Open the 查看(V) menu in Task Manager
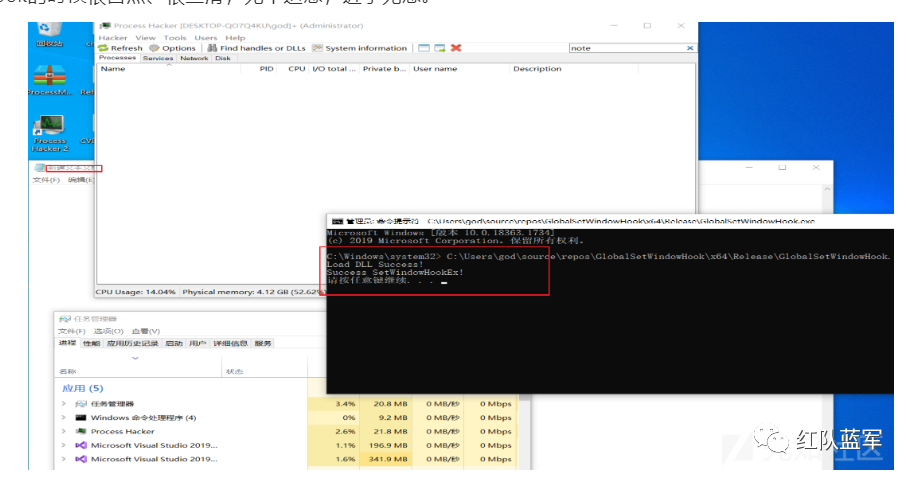 146,331
